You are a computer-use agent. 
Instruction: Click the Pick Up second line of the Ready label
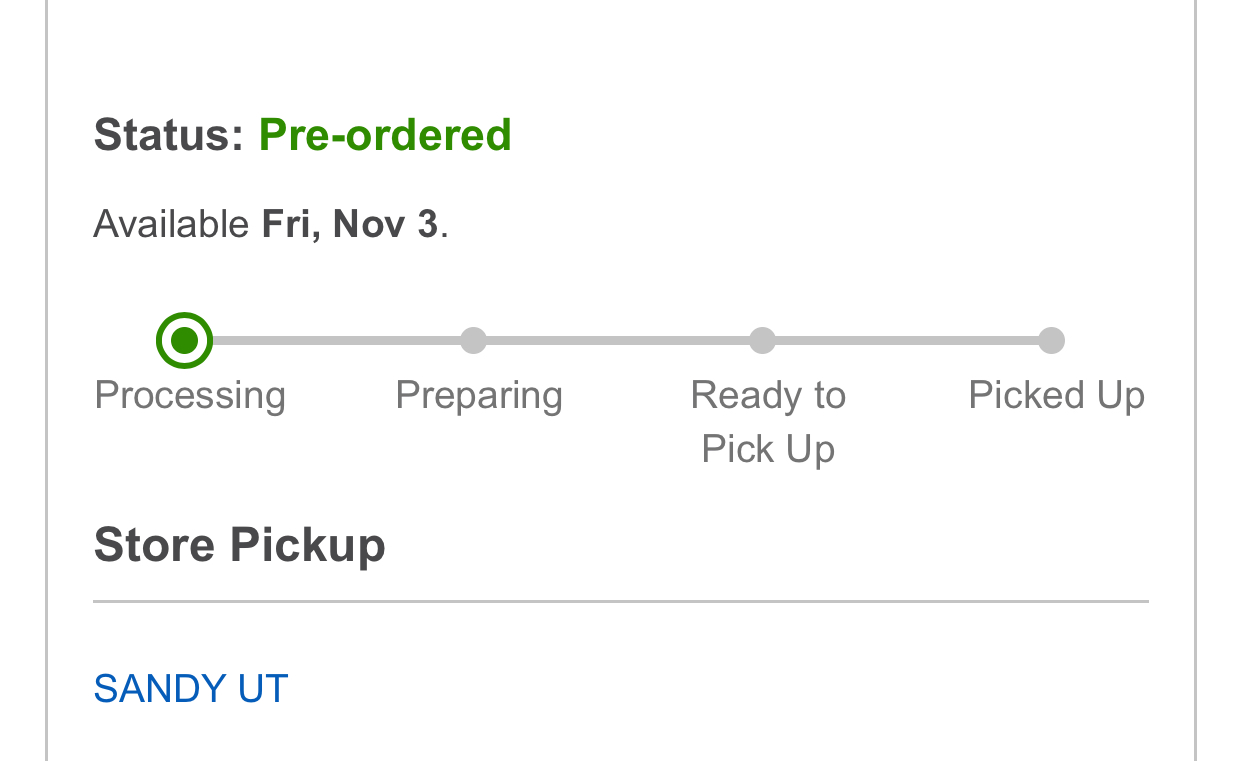point(768,449)
